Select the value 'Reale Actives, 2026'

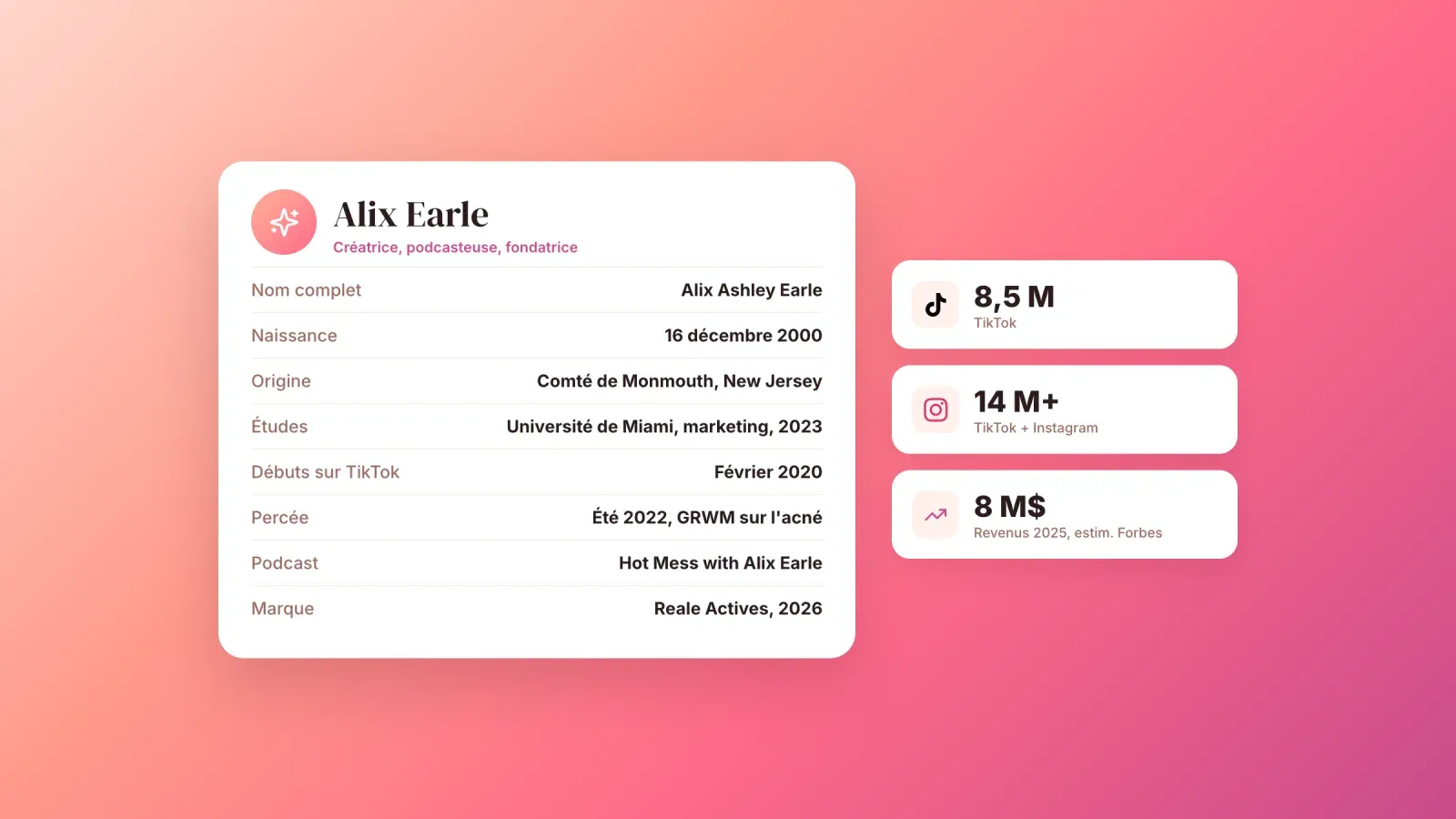point(738,609)
